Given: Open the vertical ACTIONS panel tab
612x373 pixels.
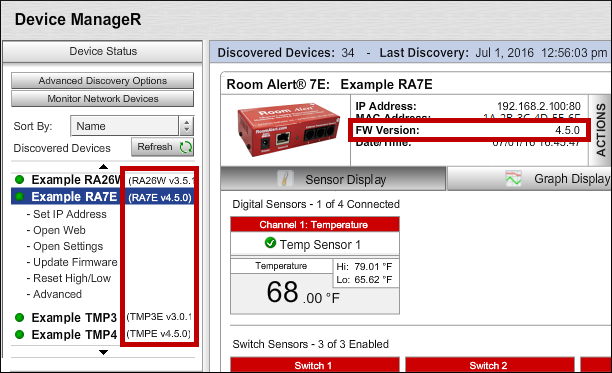Looking at the screenshot, I should (600, 130).
